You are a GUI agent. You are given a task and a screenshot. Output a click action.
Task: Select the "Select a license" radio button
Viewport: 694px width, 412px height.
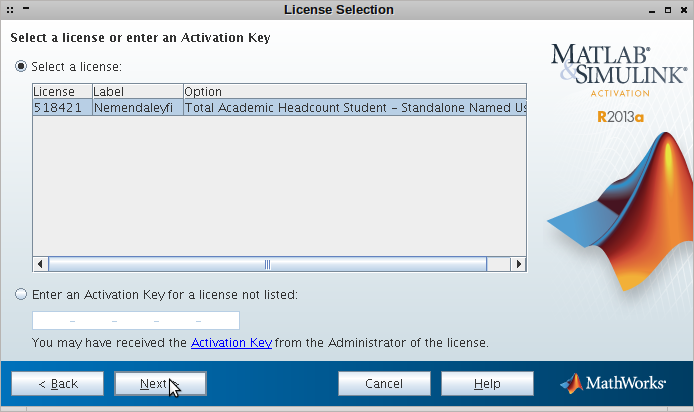[21, 66]
